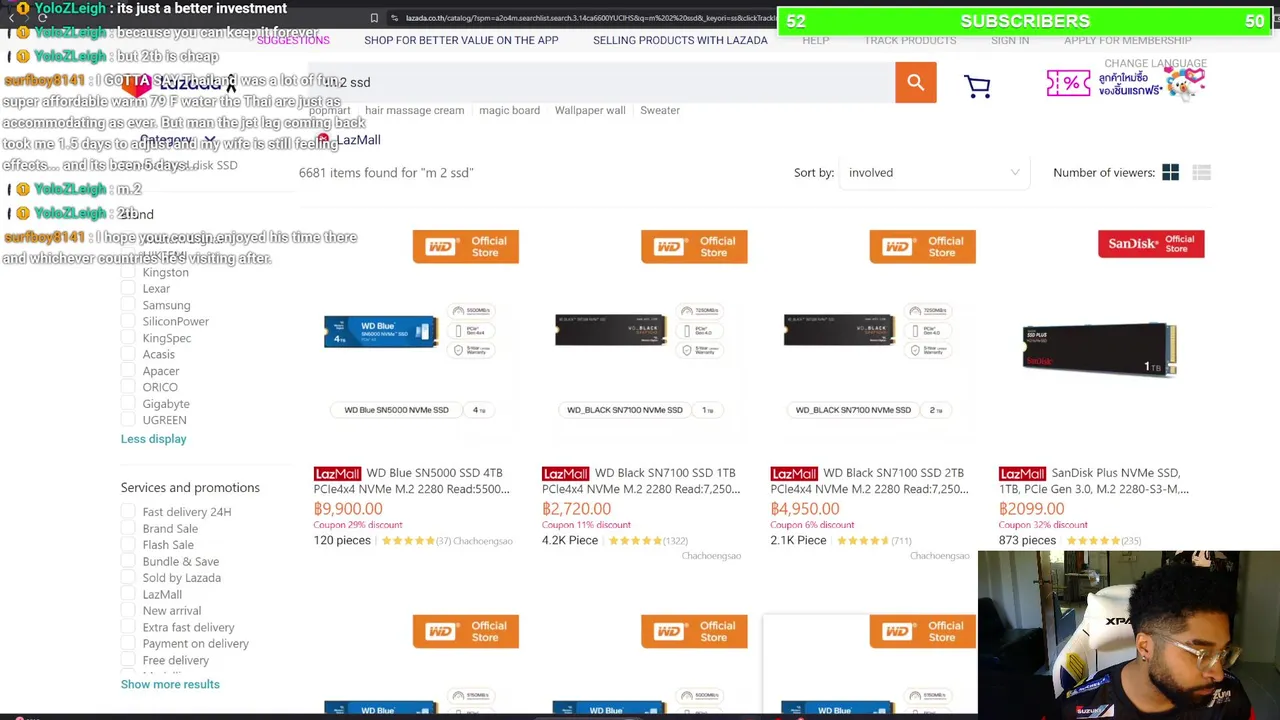Click the Wallpaper wall suggestion link

click(590, 110)
